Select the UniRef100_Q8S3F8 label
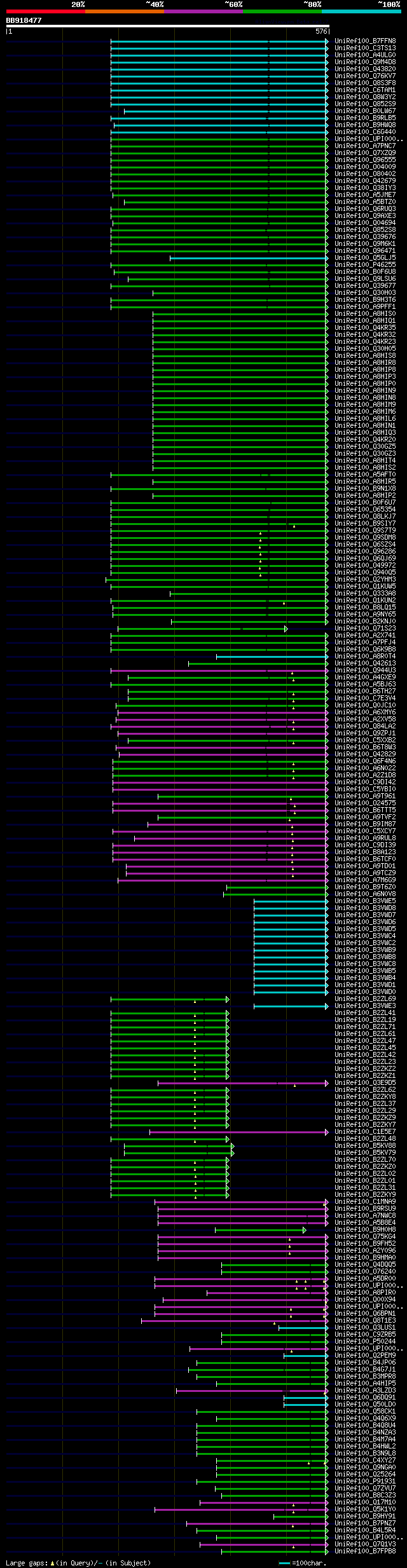407x1568 pixels. [x=365, y=83]
